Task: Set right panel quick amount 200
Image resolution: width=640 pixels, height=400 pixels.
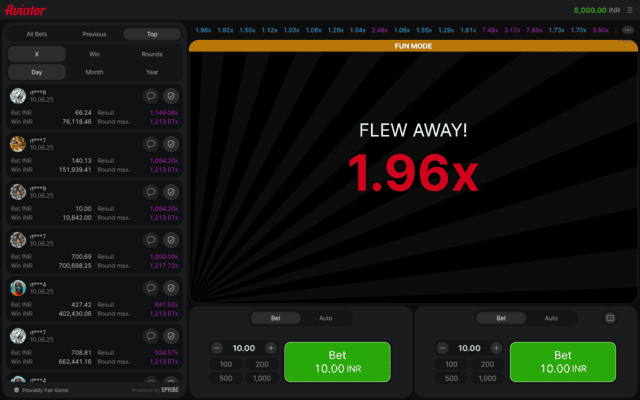Action: point(487,364)
